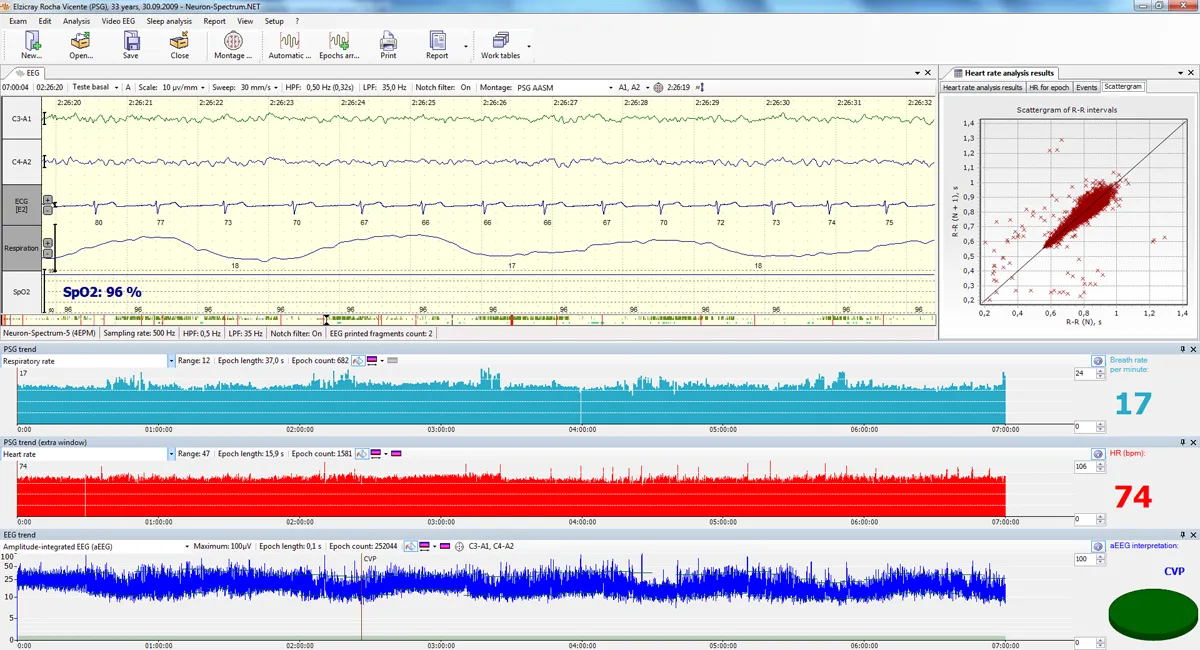Open the Heart rate trend dropdown

tap(171, 454)
